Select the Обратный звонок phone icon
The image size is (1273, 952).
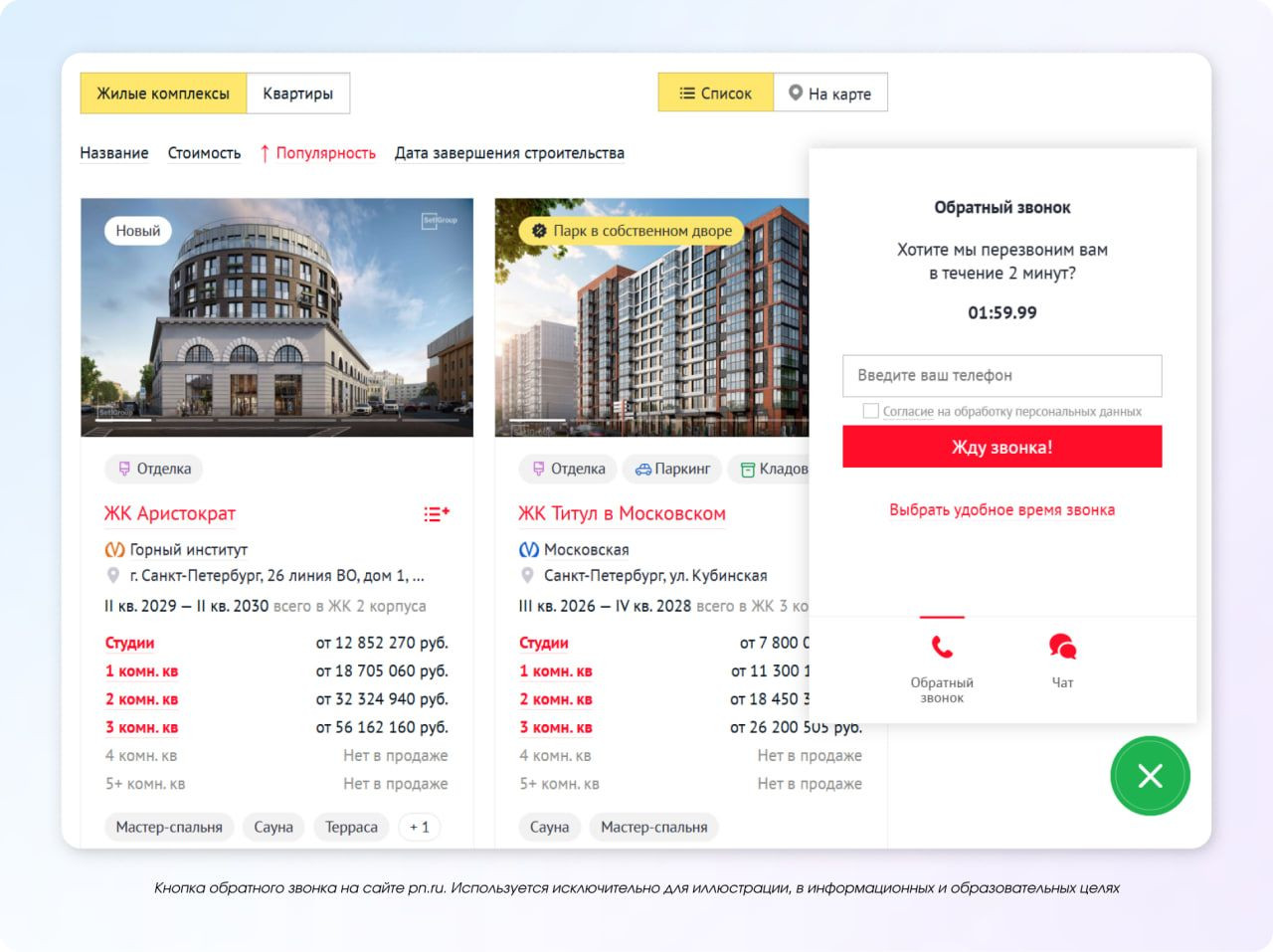tap(942, 648)
